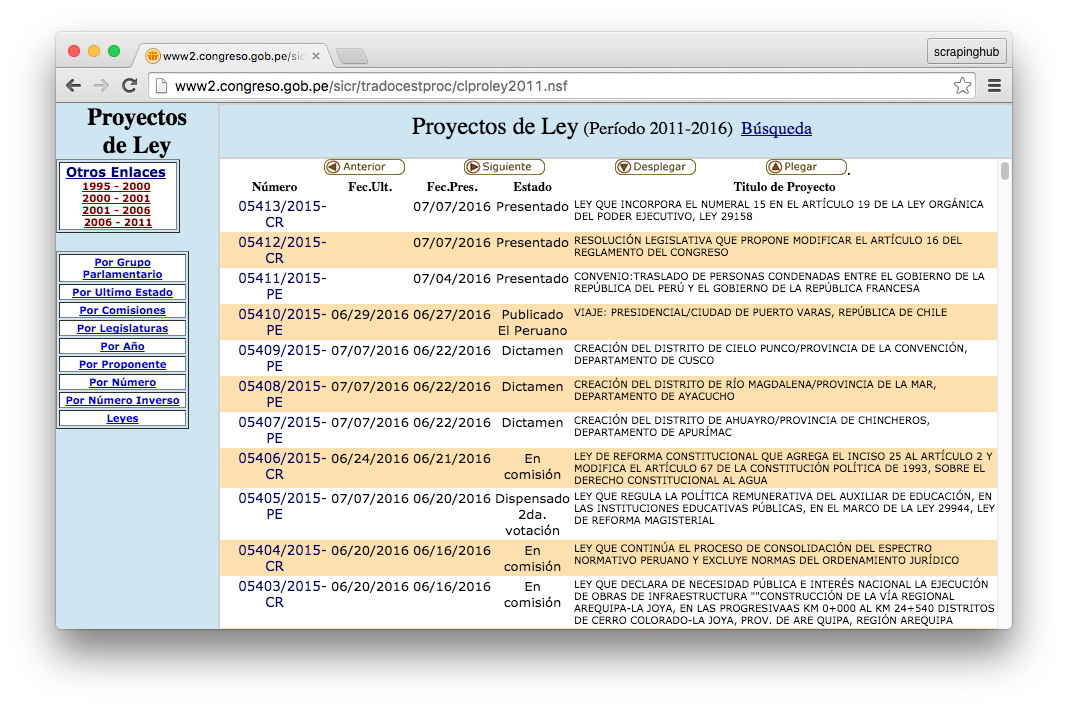The height and width of the screenshot is (709, 1068).
Task: Select the 1995 - 2000 period link
Action: click(x=116, y=186)
